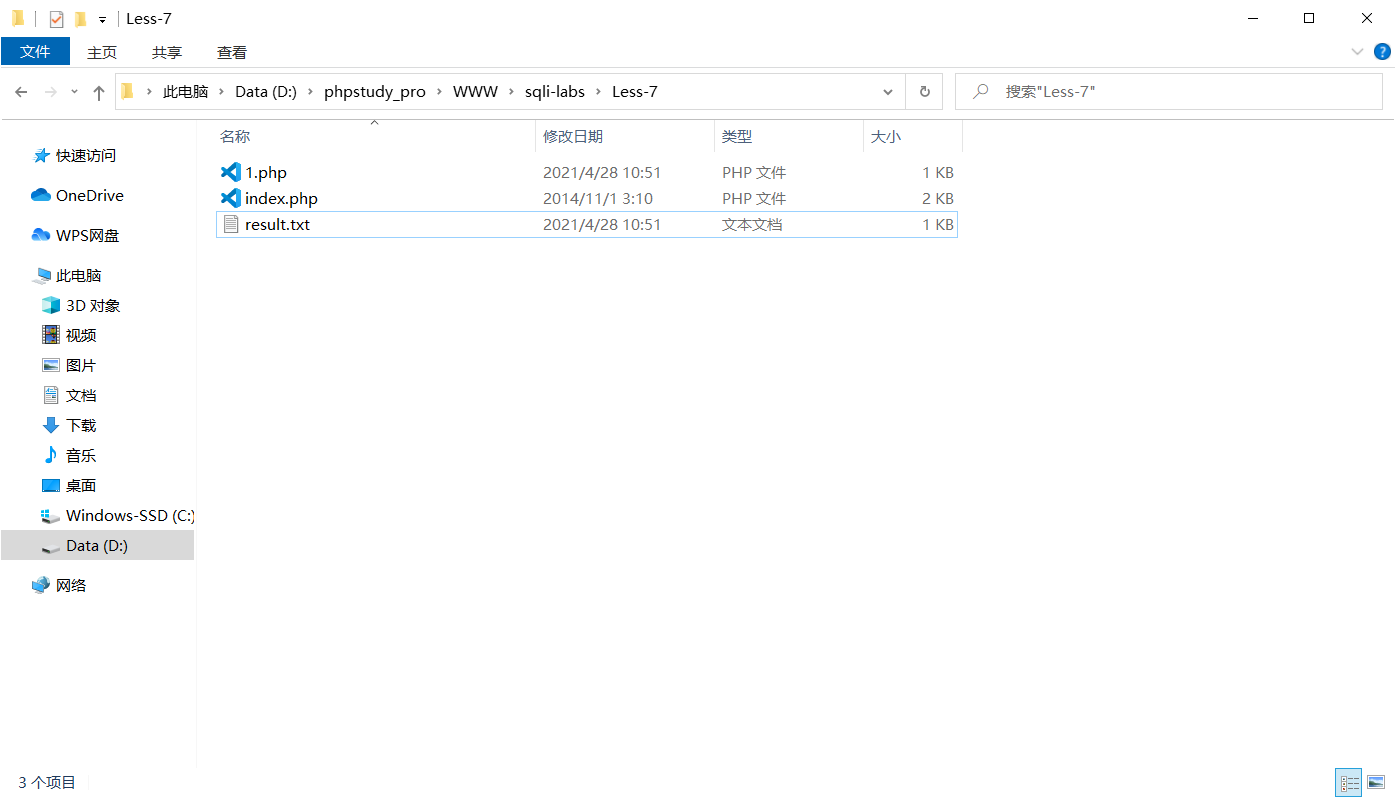1396x798 pixels.
Task: Click the Data (D:) drive icon in sidebar
Action: tap(51, 546)
